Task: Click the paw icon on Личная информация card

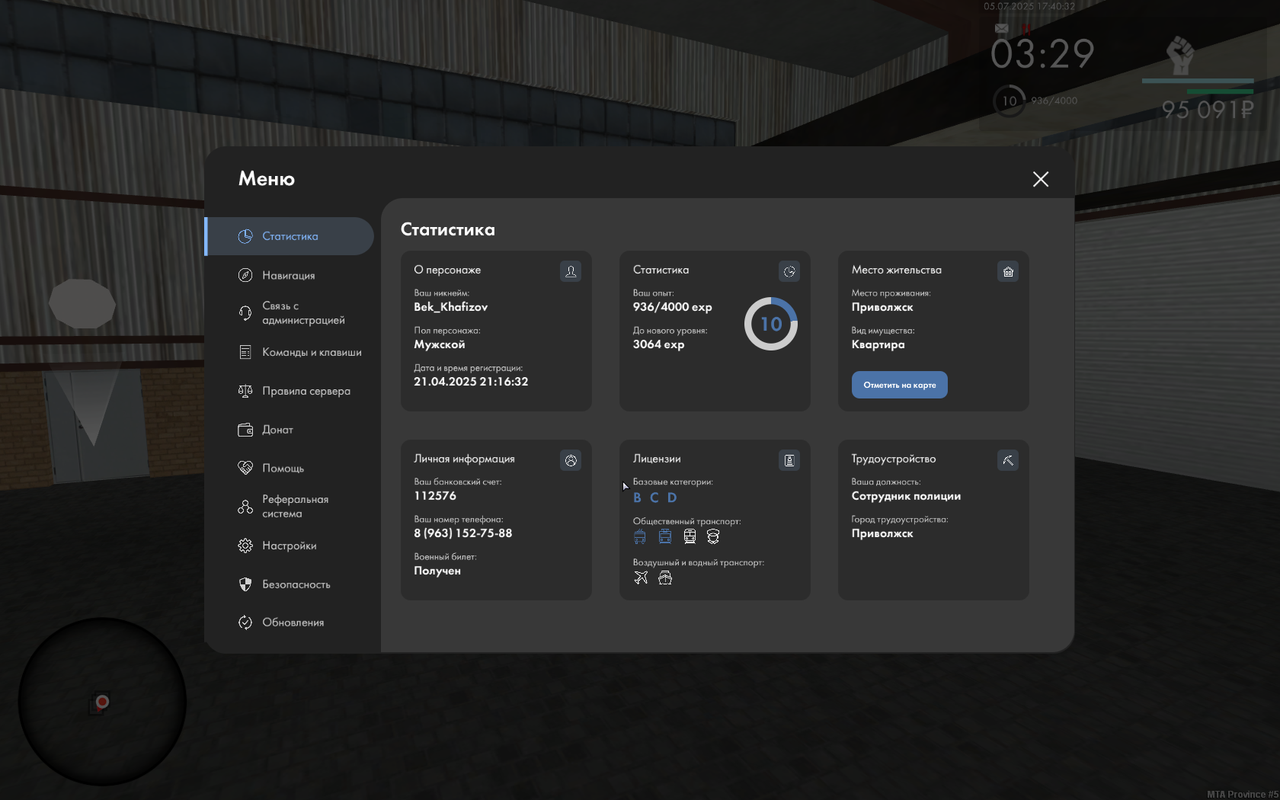Action: [570, 460]
